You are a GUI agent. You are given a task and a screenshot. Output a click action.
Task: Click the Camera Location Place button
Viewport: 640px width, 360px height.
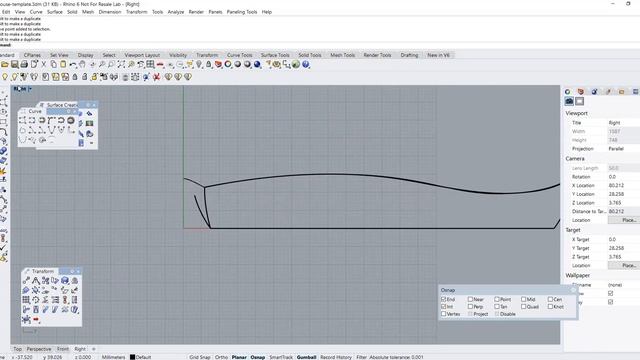pos(628,220)
